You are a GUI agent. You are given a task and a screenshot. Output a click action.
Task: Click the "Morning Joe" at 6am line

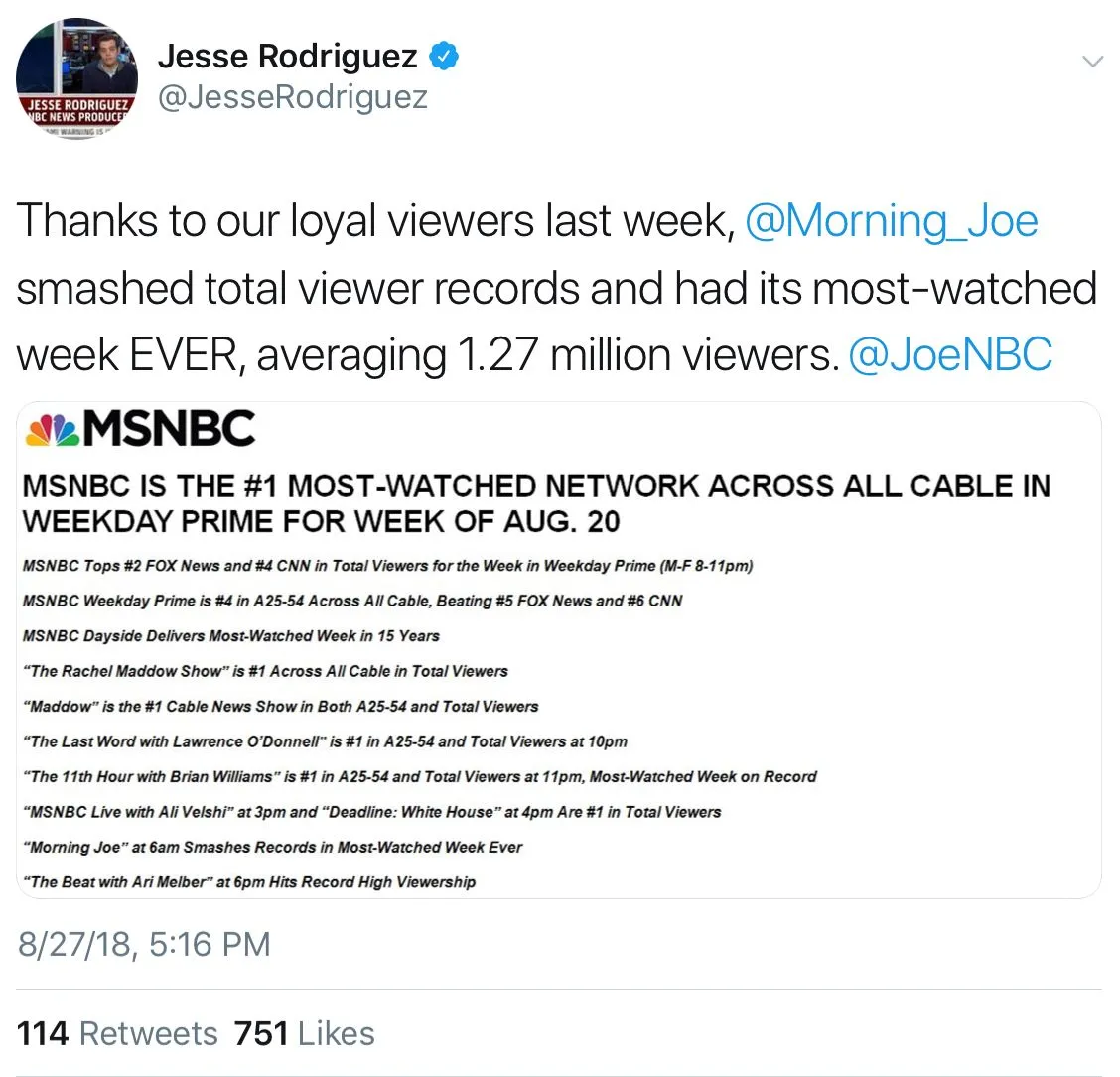click(272, 847)
